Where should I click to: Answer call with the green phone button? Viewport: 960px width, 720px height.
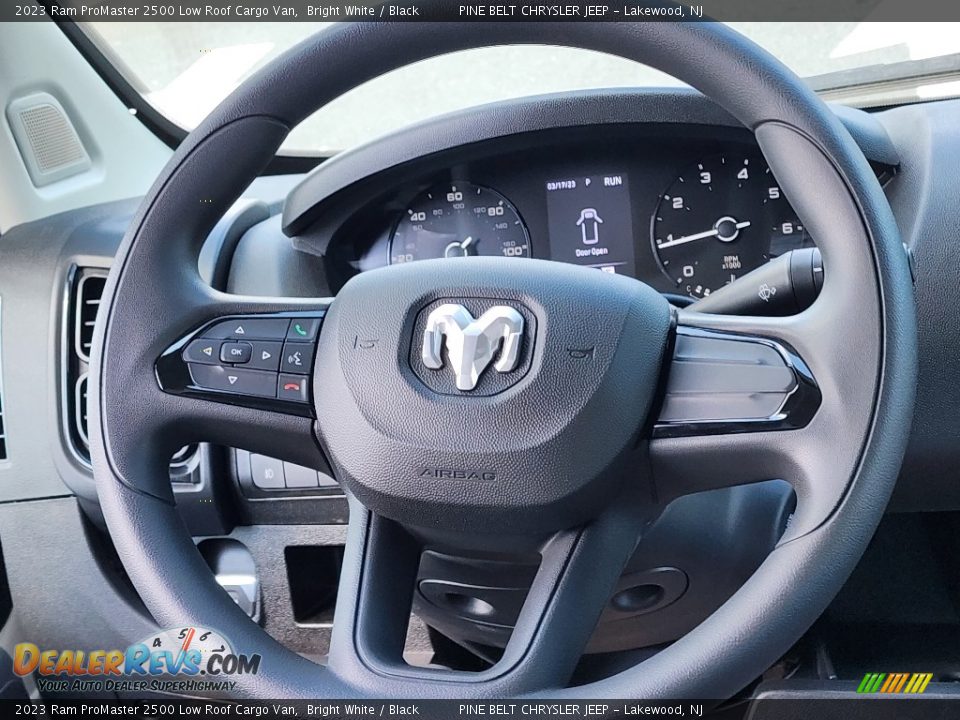pyautogui.click(x=301, y=330)
